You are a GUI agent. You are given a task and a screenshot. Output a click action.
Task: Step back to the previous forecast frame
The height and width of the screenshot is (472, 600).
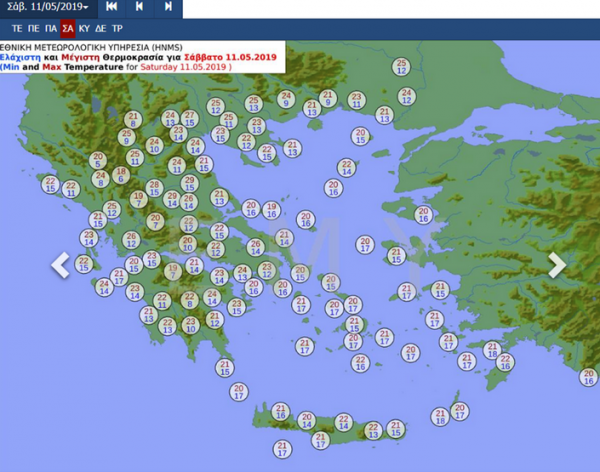tap(139, 8)
